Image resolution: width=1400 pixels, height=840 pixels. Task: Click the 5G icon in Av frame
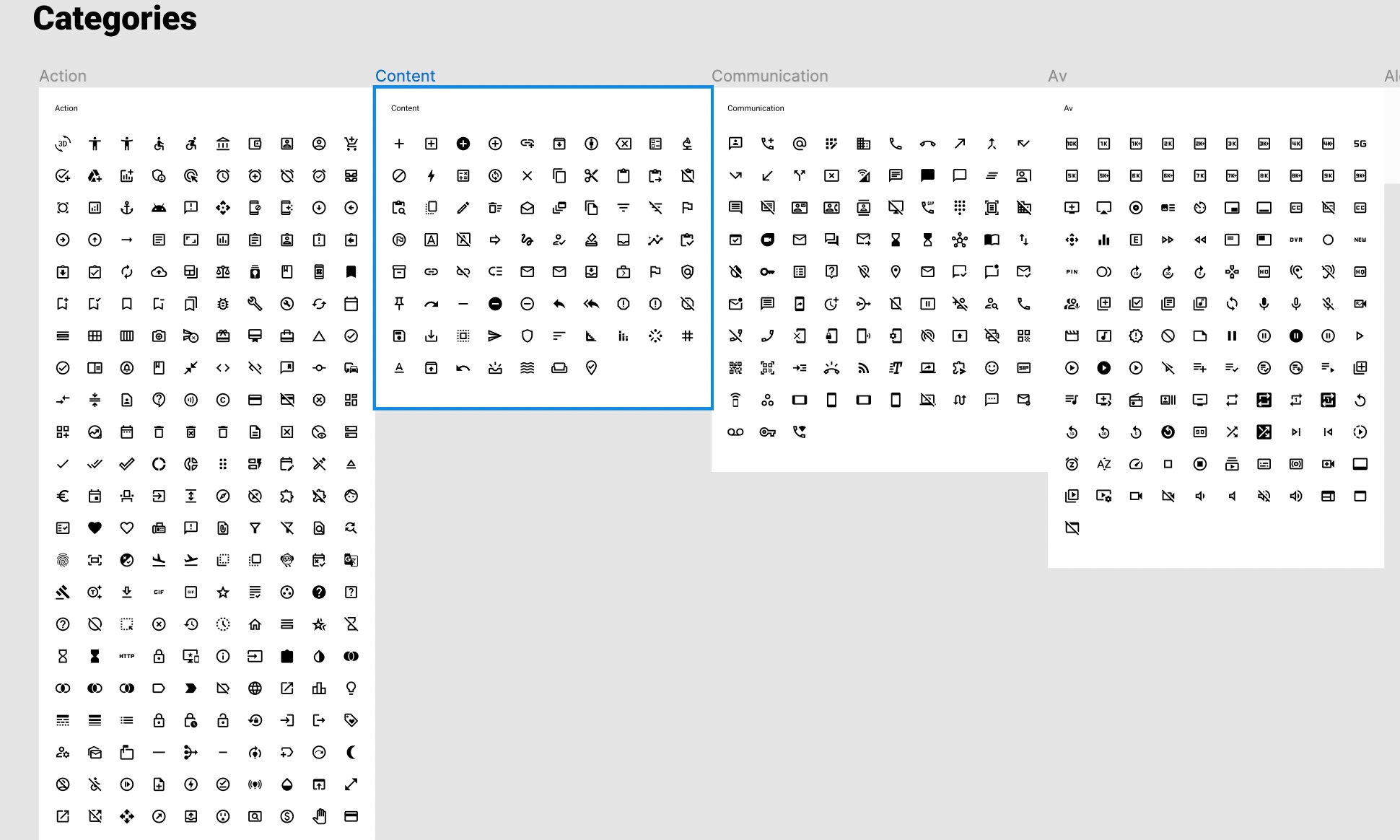(x=1360, y=144)
